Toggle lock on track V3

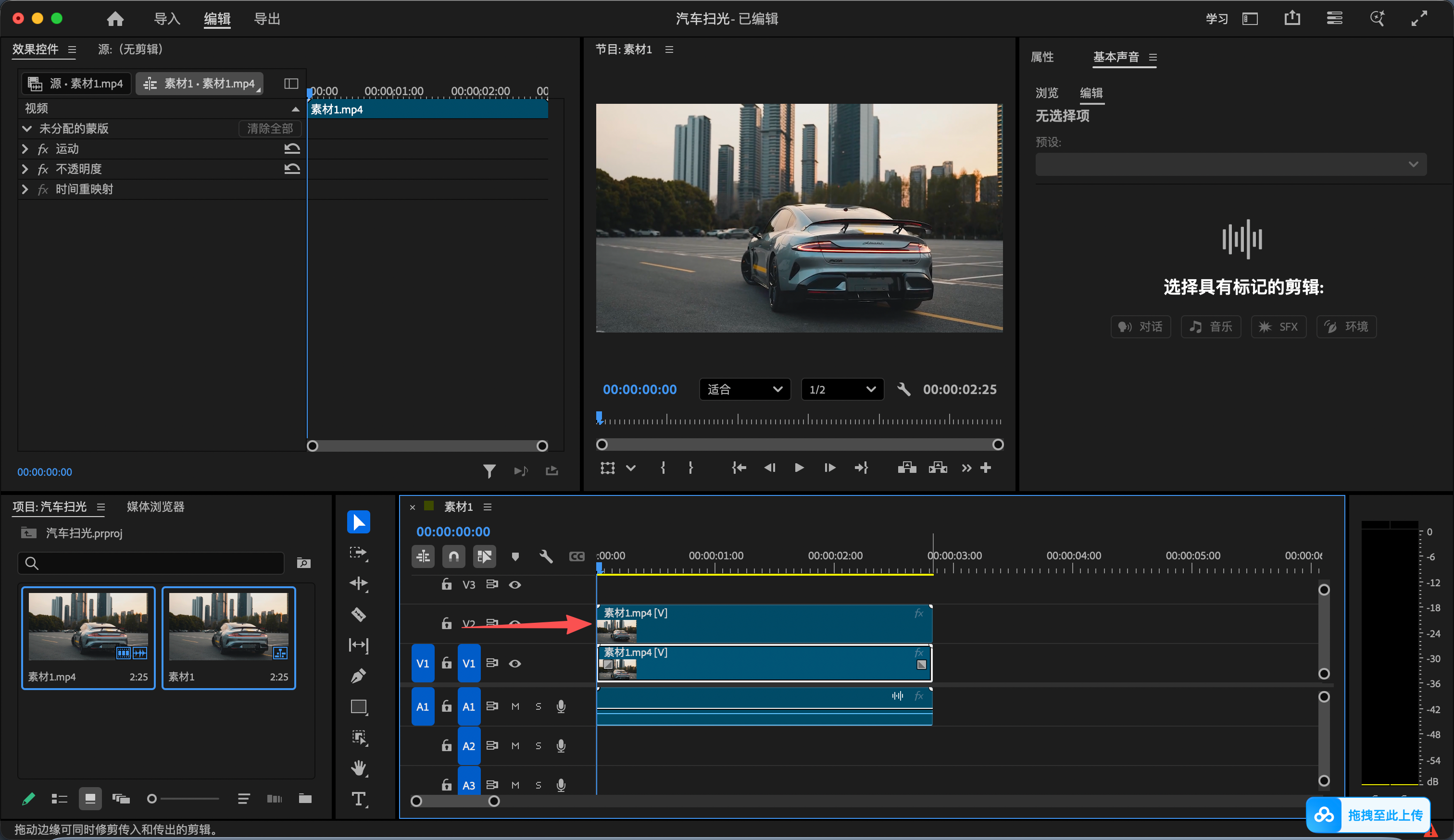447,585
